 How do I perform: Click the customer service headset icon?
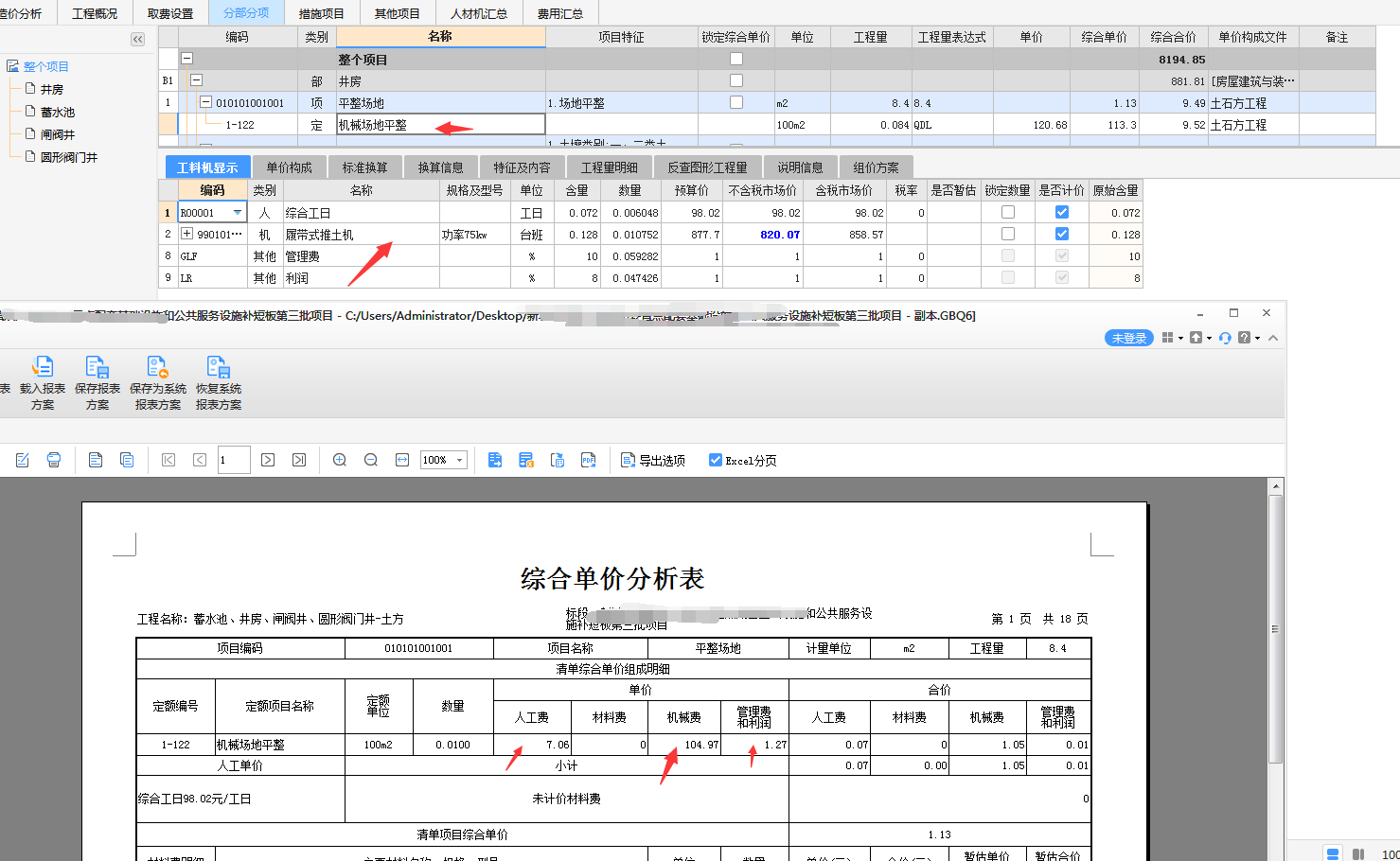[1225, 338]
